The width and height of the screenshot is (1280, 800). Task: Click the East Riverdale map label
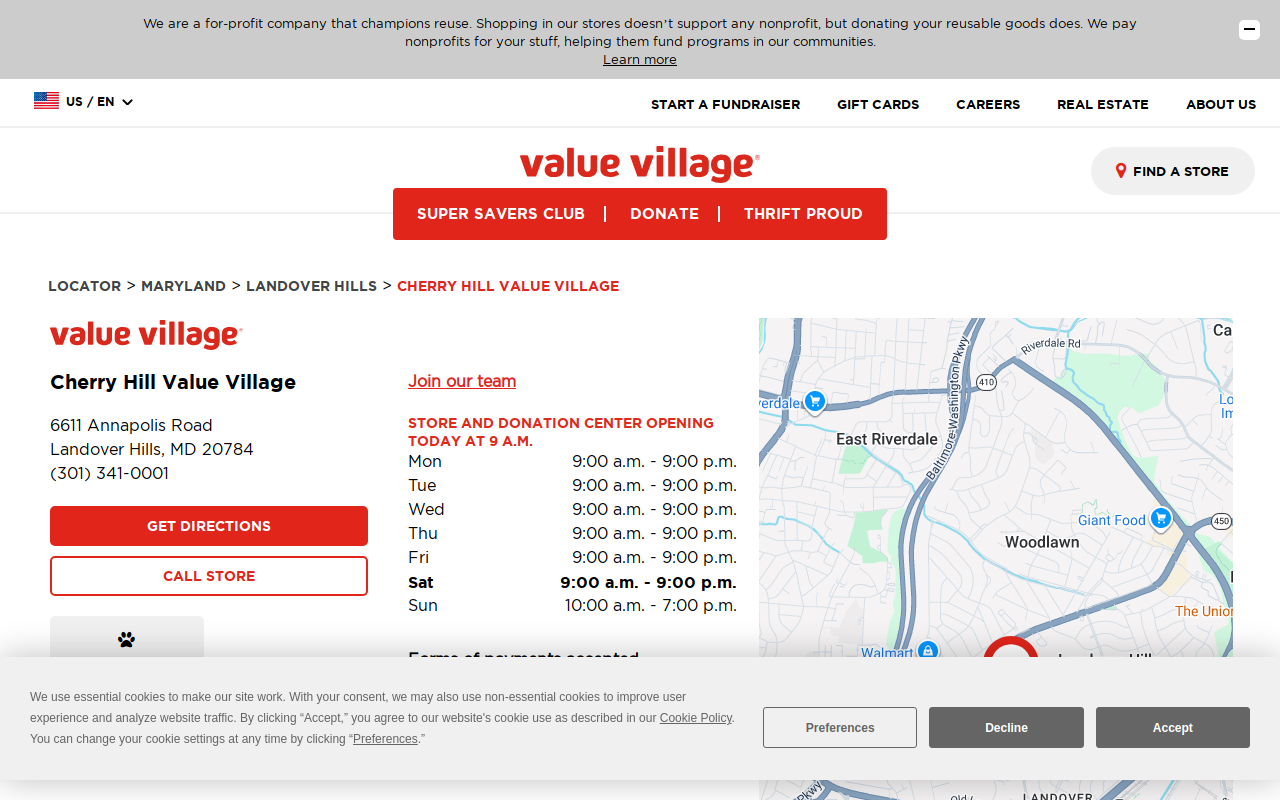pyautogui.click(x=887, y=439)
